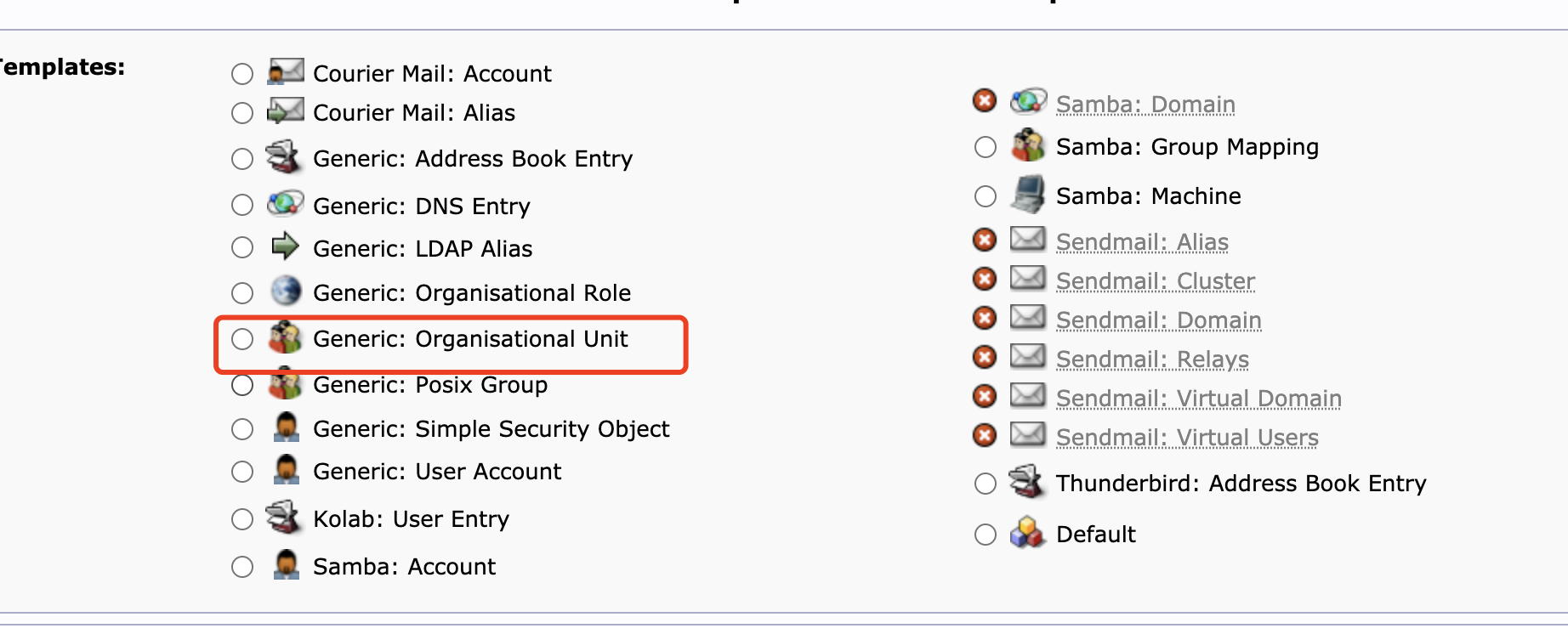The width and height of the screenshot is (1568, 634).
Task: Click the Sendmail: Cluster envelope icon
Action: 1028,278
